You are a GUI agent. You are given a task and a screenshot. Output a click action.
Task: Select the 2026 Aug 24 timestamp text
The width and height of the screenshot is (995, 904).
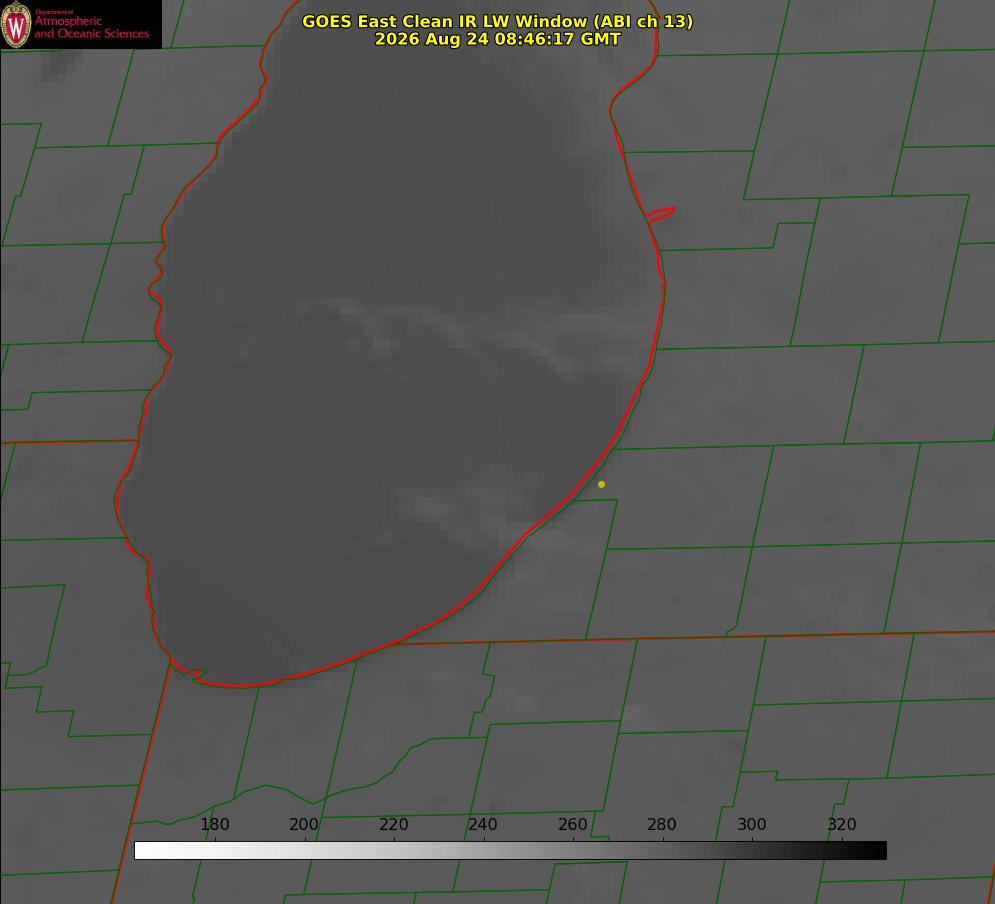click(497, 39)
